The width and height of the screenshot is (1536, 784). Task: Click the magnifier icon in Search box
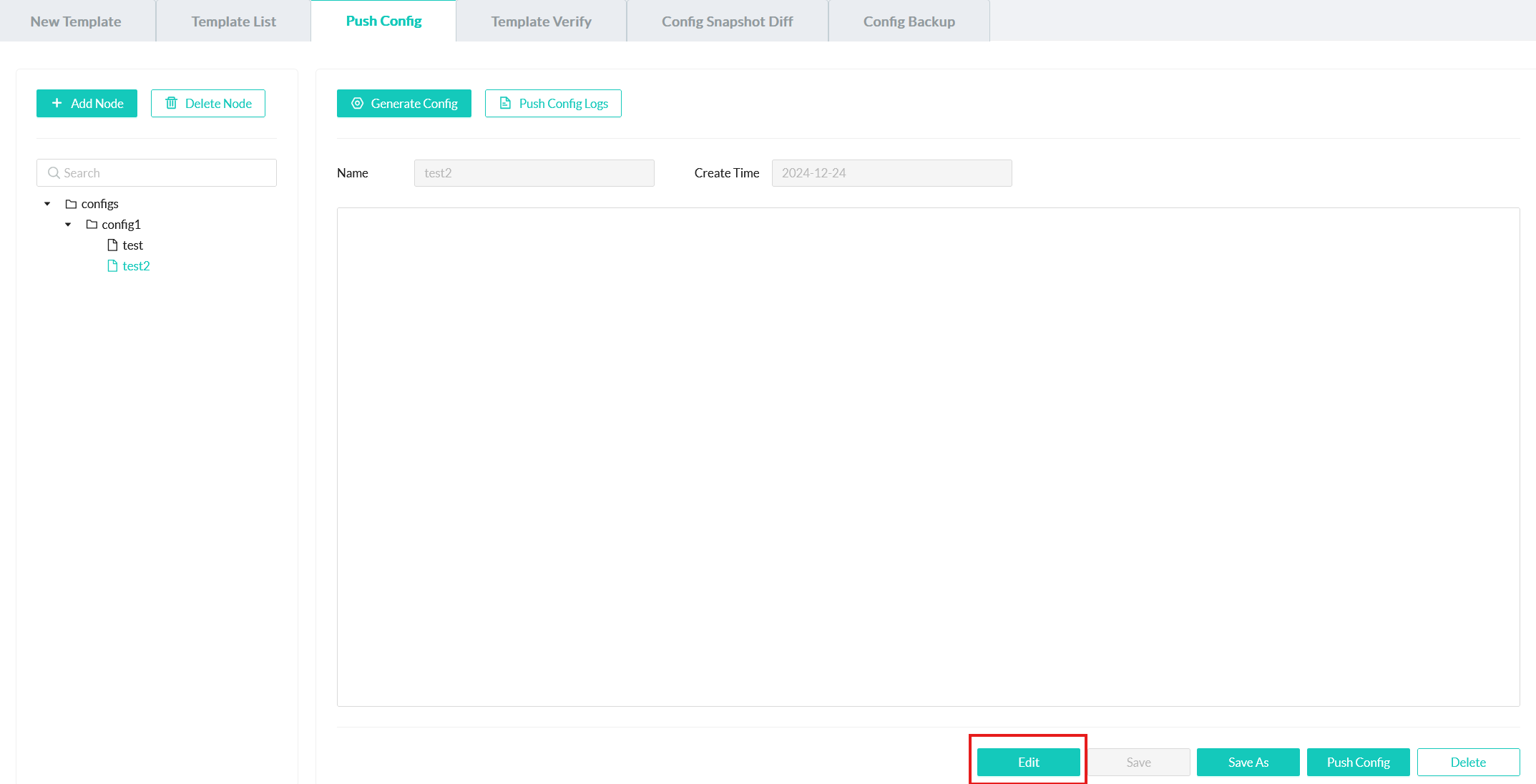54,172
